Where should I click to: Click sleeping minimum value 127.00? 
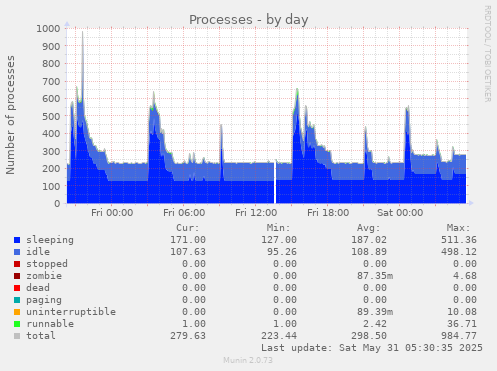[279, 240]
